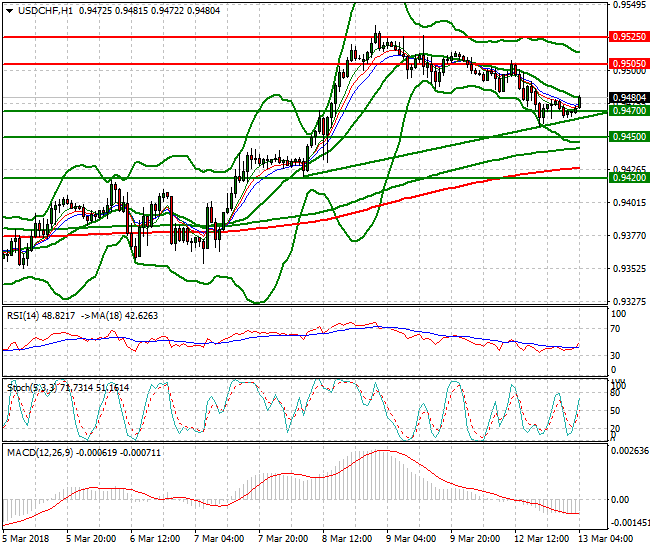This screenshot has width=650, height=550.
Task: Click the 9 Mar 20:00 time label
Action: point(475,539)
